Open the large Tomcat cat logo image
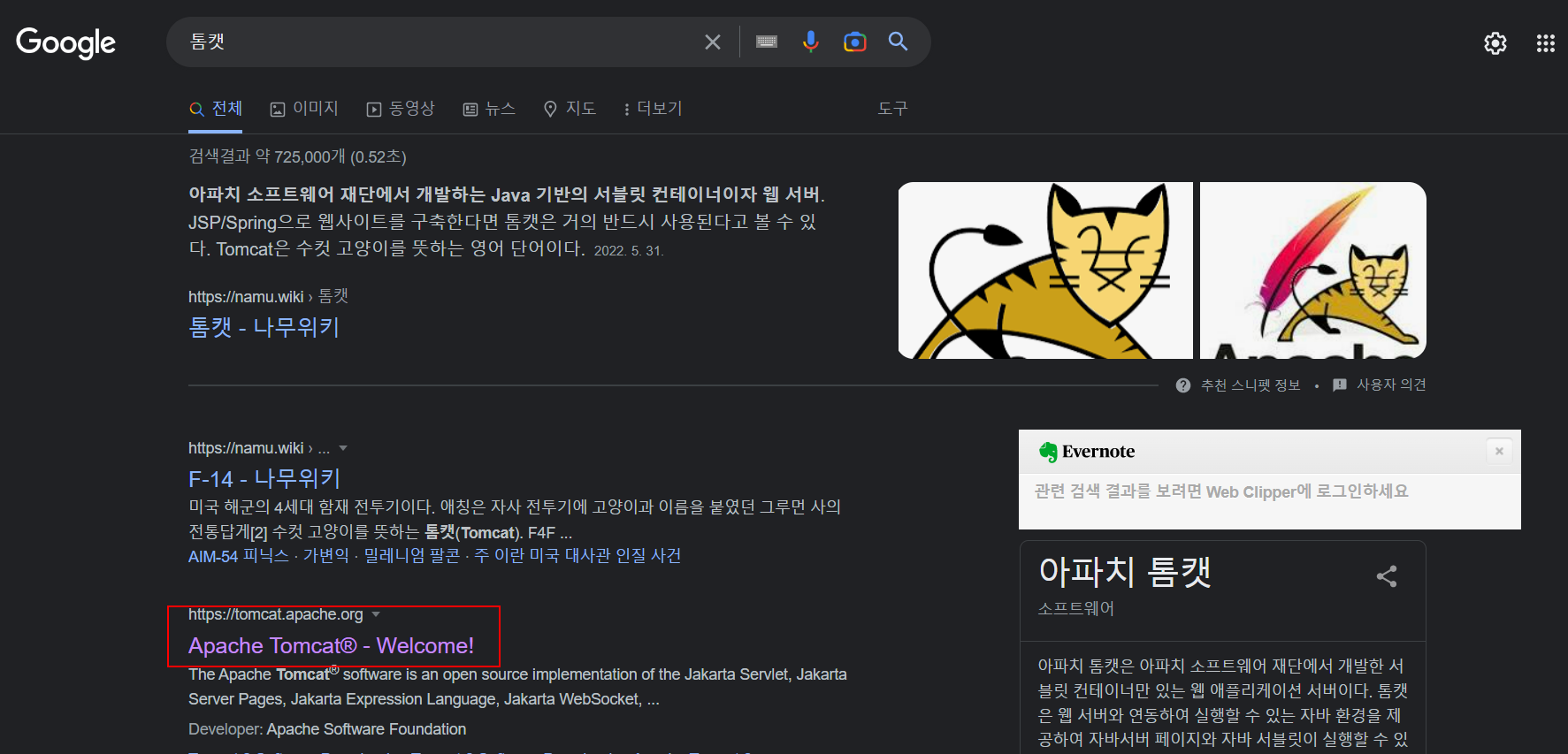Screen dimensions: 1568x754 pyautogui.click(x=1045, y=270)
